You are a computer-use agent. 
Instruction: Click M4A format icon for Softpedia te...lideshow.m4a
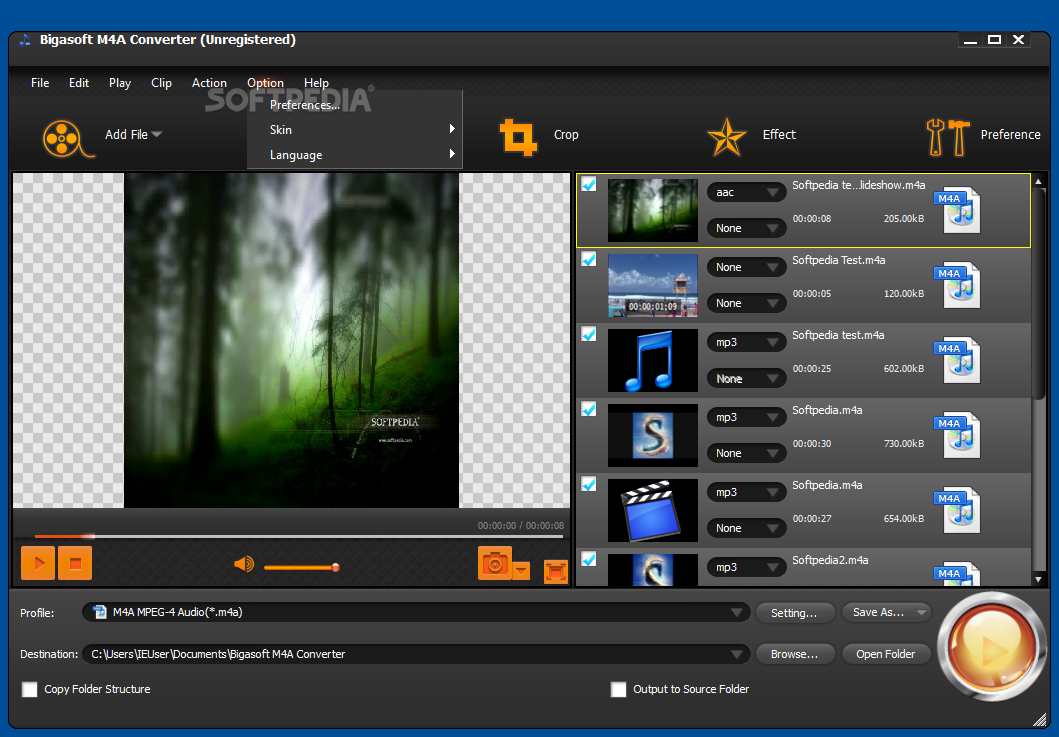coord(958,210)
